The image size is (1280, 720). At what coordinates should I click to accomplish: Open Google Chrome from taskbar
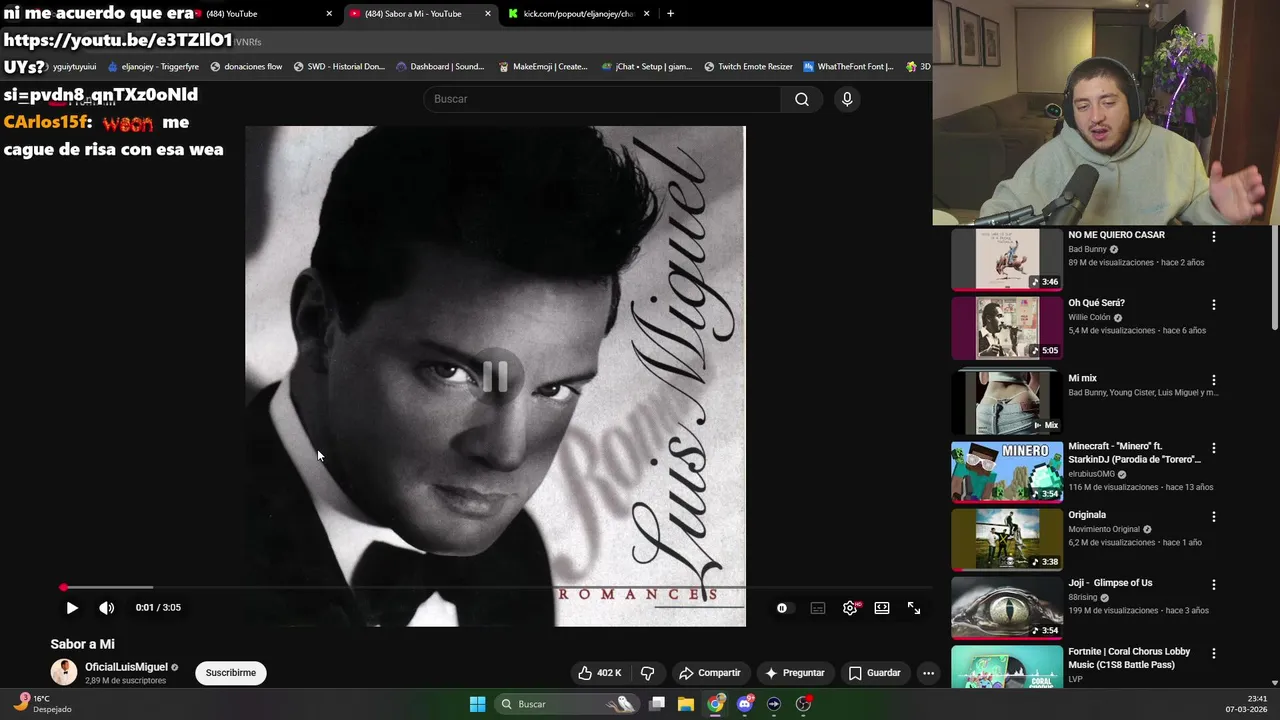[x=715, y=704]
